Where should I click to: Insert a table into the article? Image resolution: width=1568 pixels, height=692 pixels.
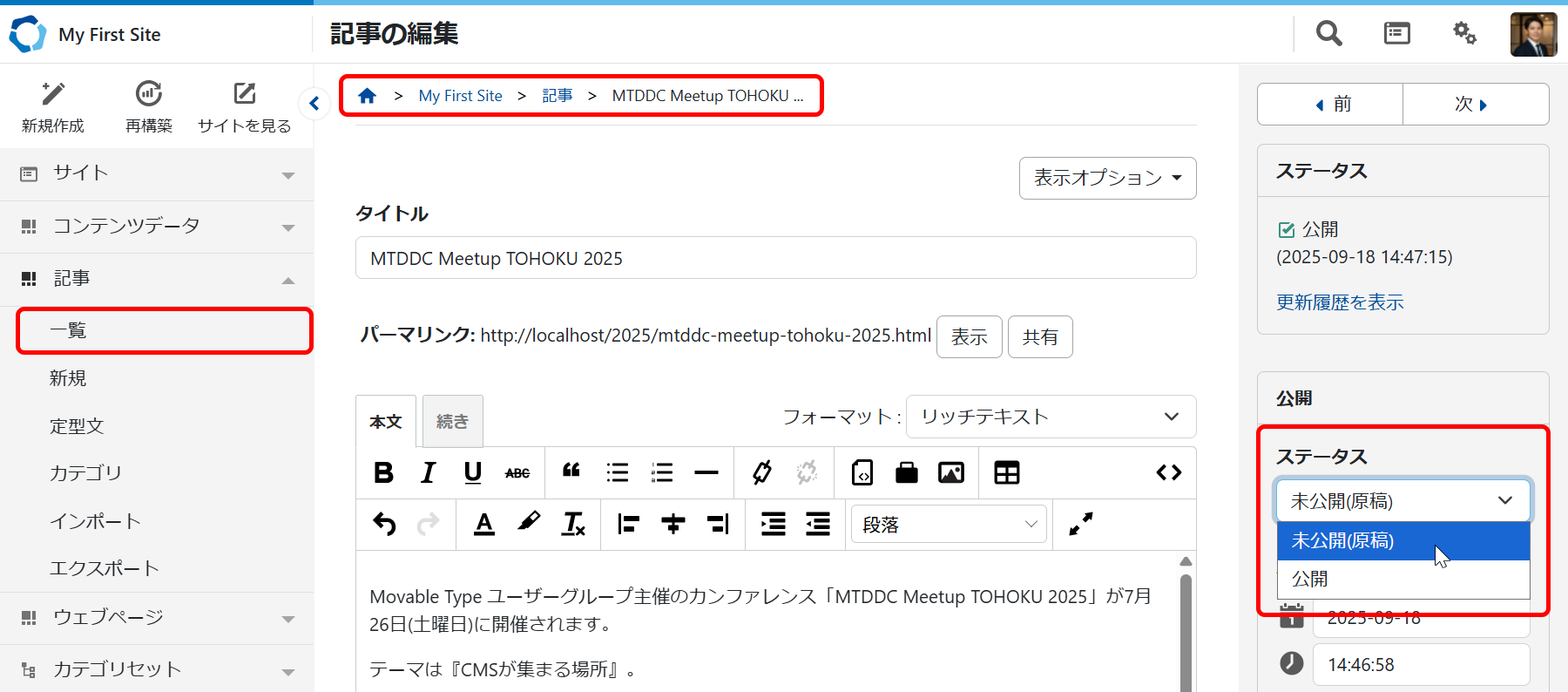pos(1006,472)
